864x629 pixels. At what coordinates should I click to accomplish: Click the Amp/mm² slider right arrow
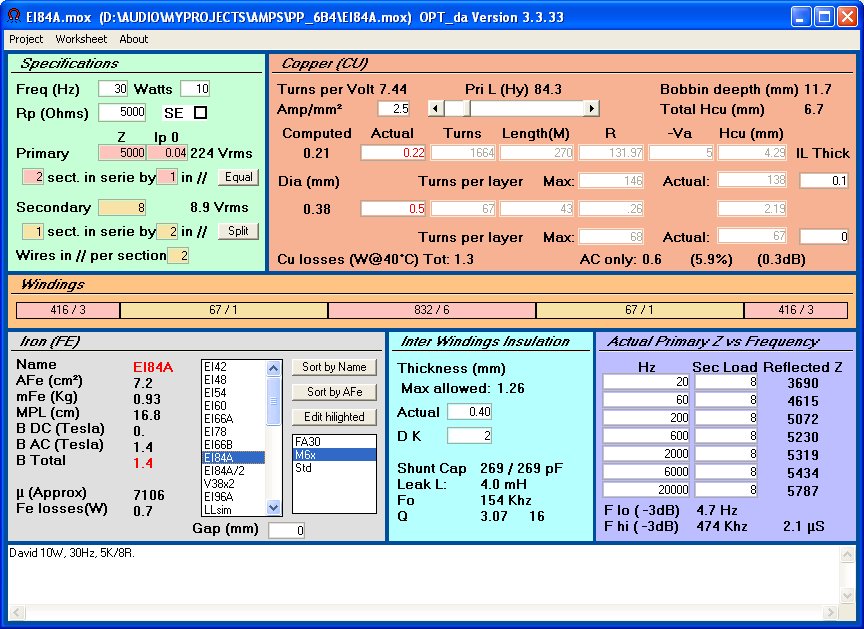pos(592,109)
